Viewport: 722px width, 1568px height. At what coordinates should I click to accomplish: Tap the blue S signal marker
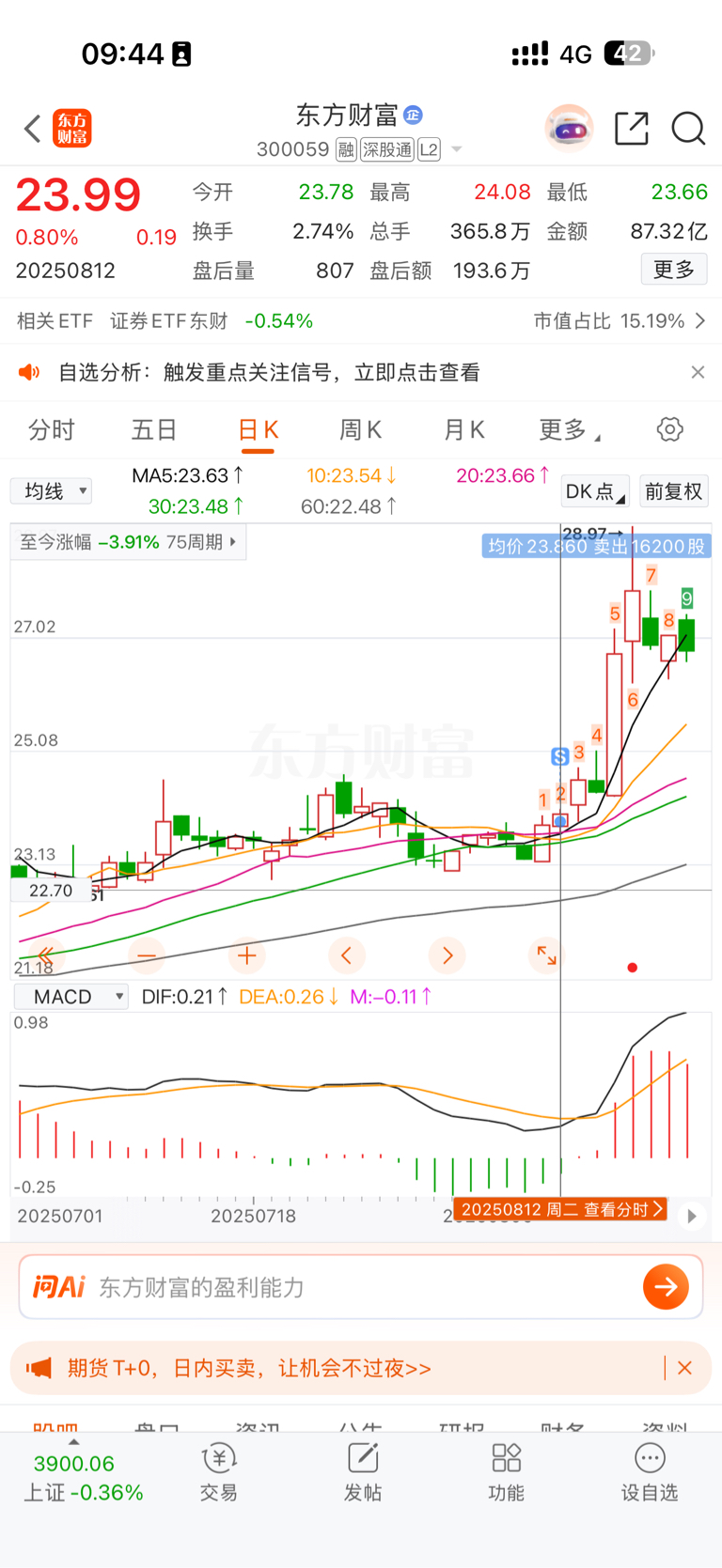(x=559, y=756)
